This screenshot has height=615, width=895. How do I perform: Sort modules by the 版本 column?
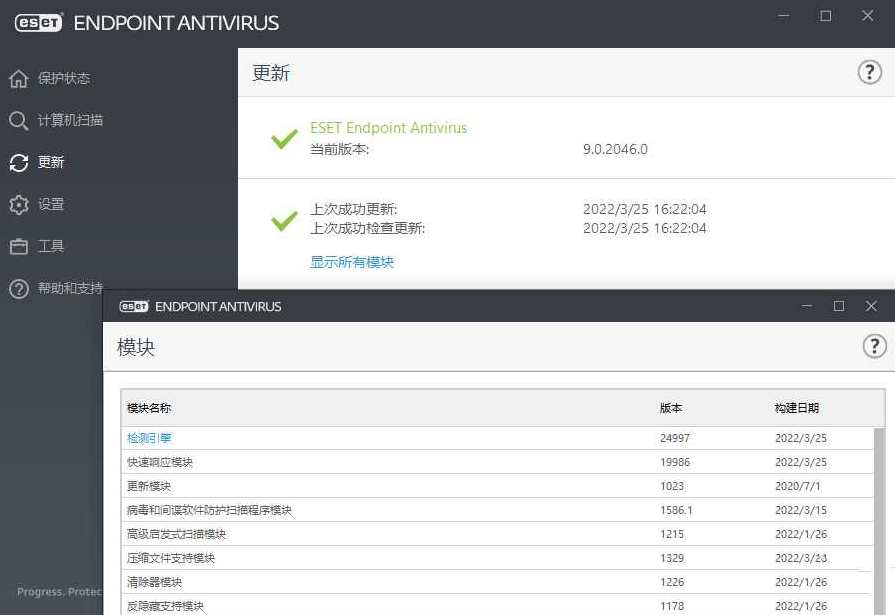670,408
